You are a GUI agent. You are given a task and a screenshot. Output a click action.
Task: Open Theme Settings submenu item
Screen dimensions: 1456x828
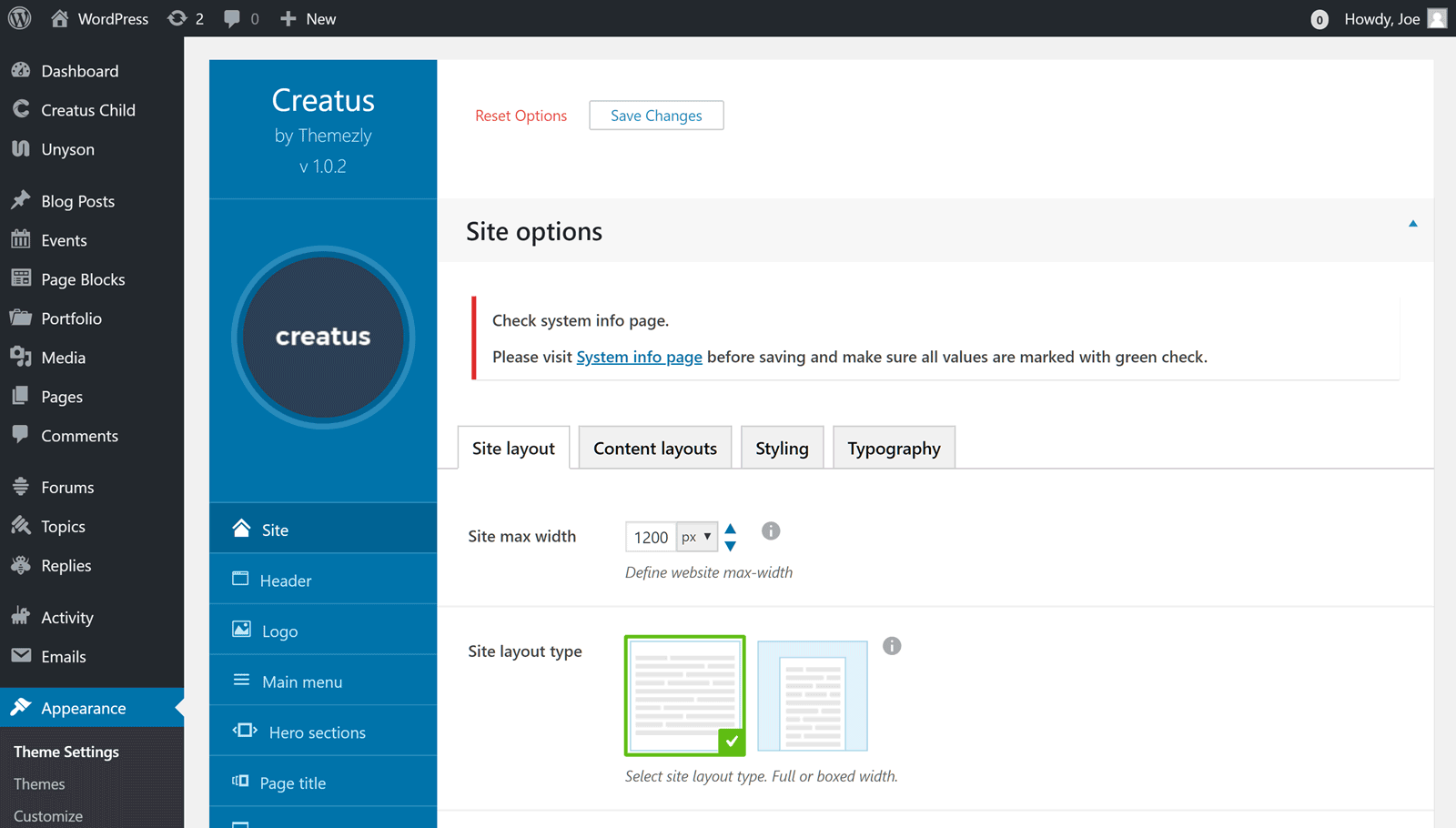pos(66,752)
